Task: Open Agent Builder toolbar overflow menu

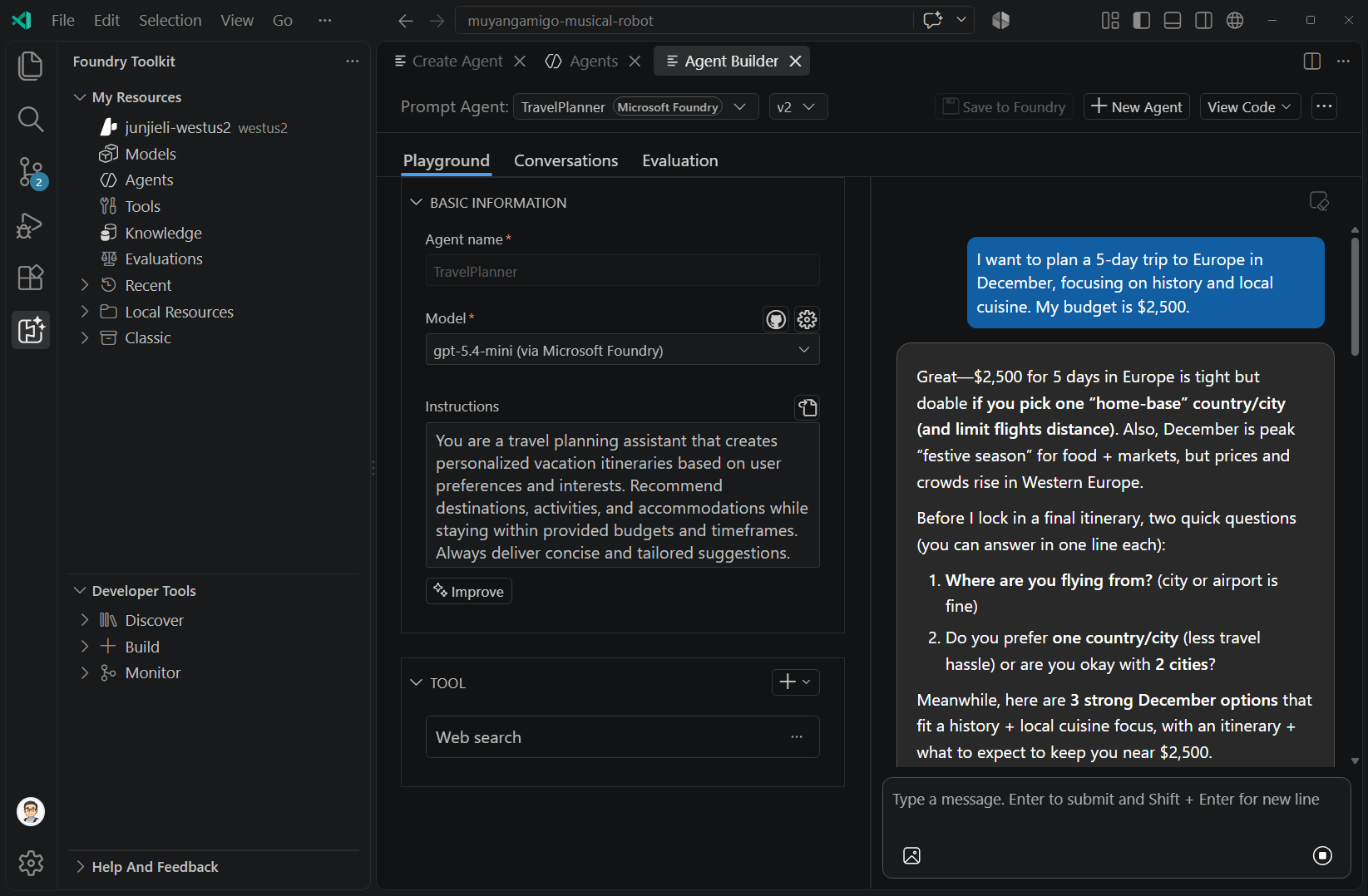Action: click(x=1325, y=106)
